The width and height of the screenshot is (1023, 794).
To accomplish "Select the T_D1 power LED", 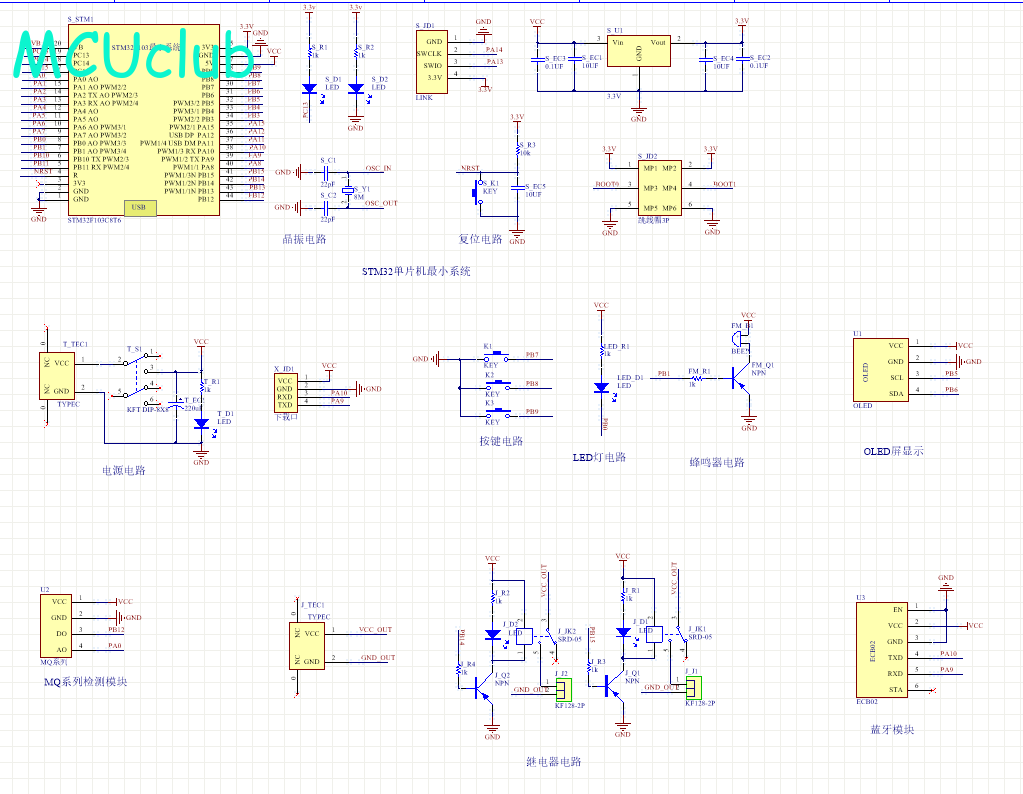I will [x=202, y=423].
